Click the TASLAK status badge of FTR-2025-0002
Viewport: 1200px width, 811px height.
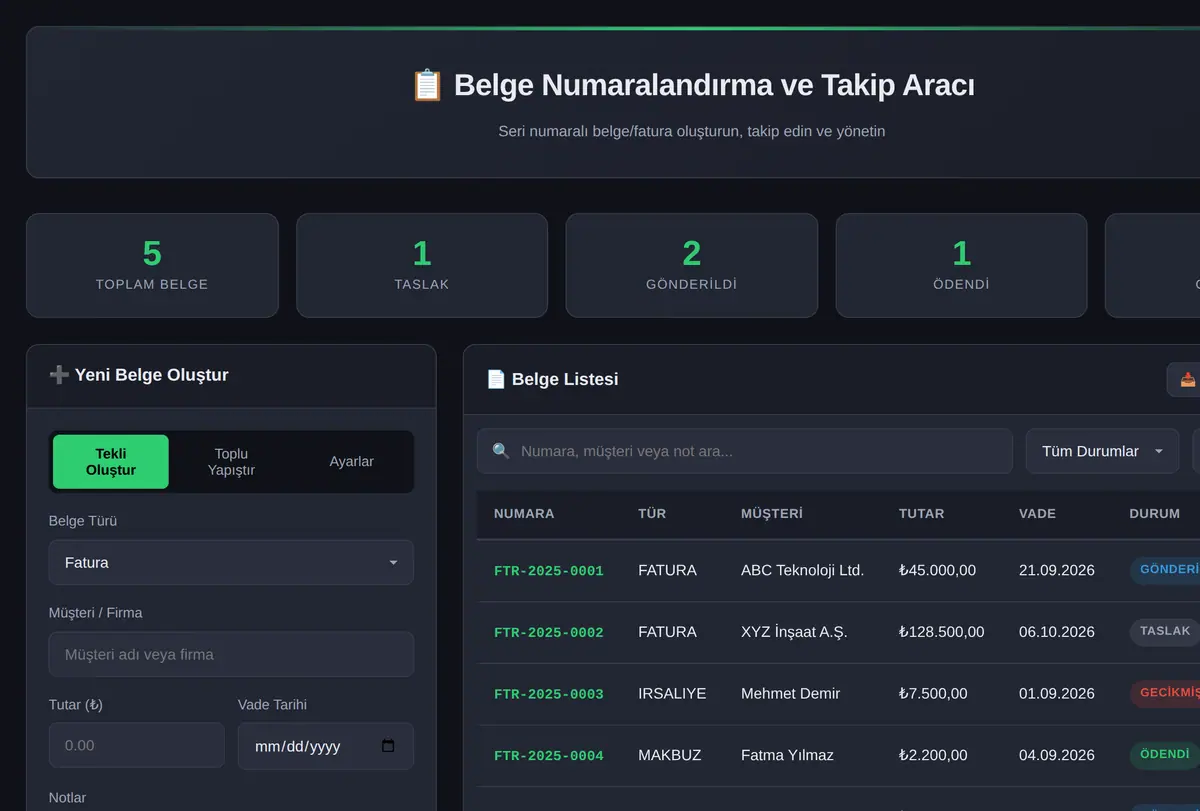(1165, 632)
